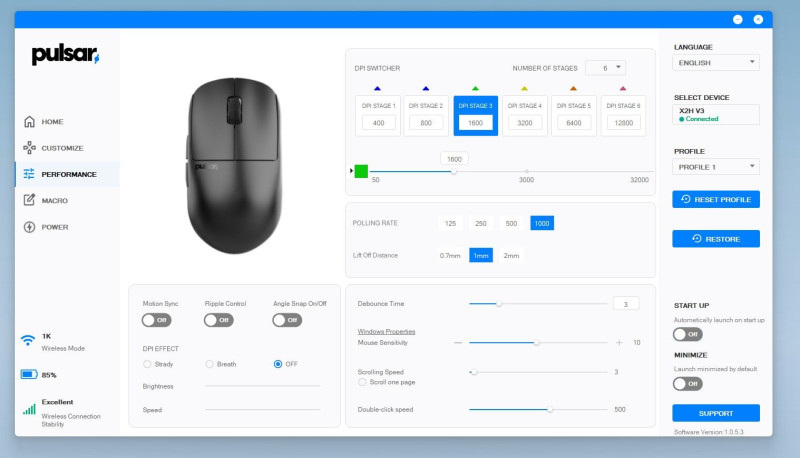The image size is (800, 458).
Task: Open the Windows Properties link
Action: (x=386, y=332)
